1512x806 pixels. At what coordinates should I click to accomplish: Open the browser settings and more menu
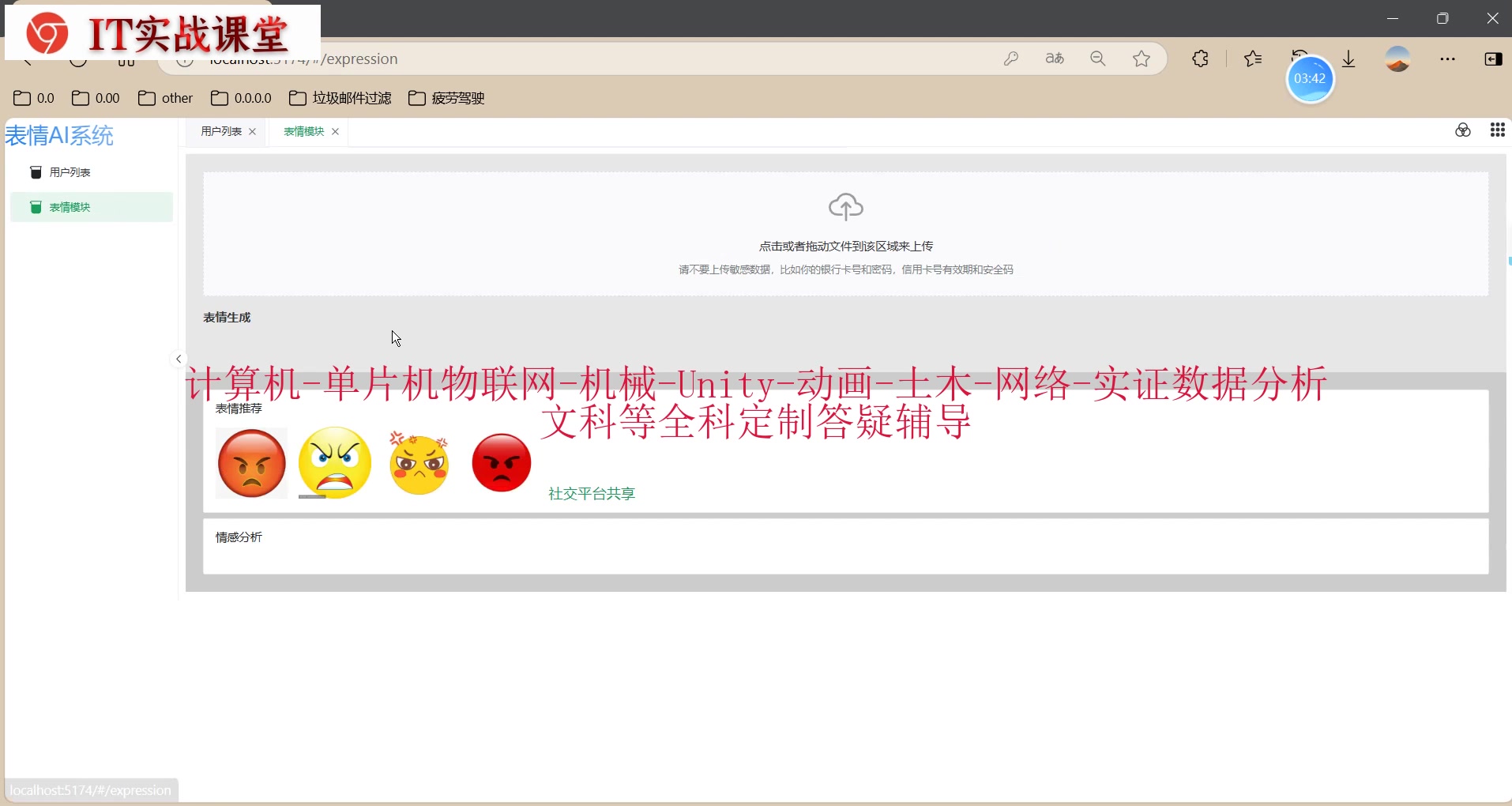pyautogui.click(x=1447, y=59)
